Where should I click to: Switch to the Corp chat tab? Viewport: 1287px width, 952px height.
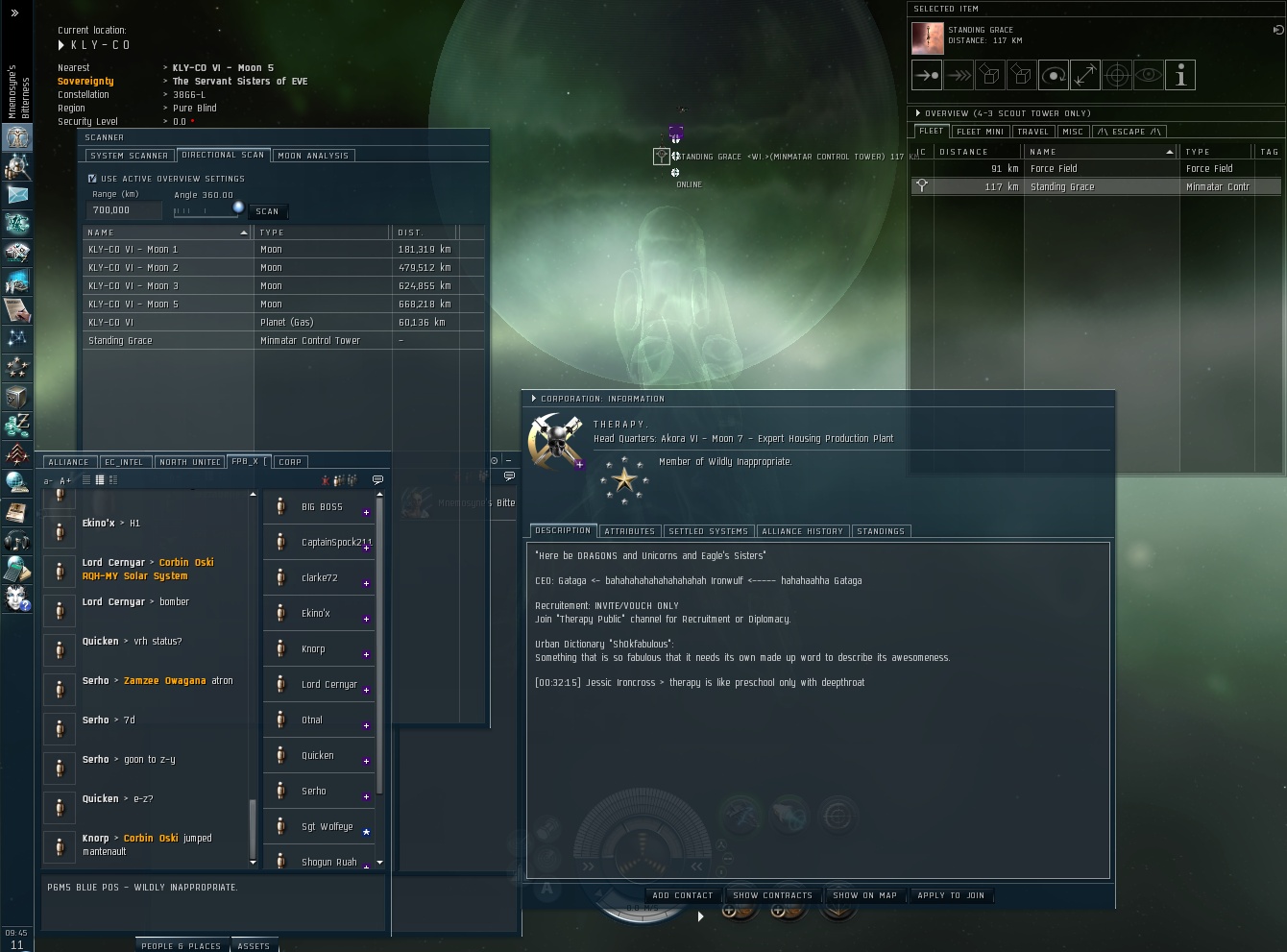(x=290, y=462)
